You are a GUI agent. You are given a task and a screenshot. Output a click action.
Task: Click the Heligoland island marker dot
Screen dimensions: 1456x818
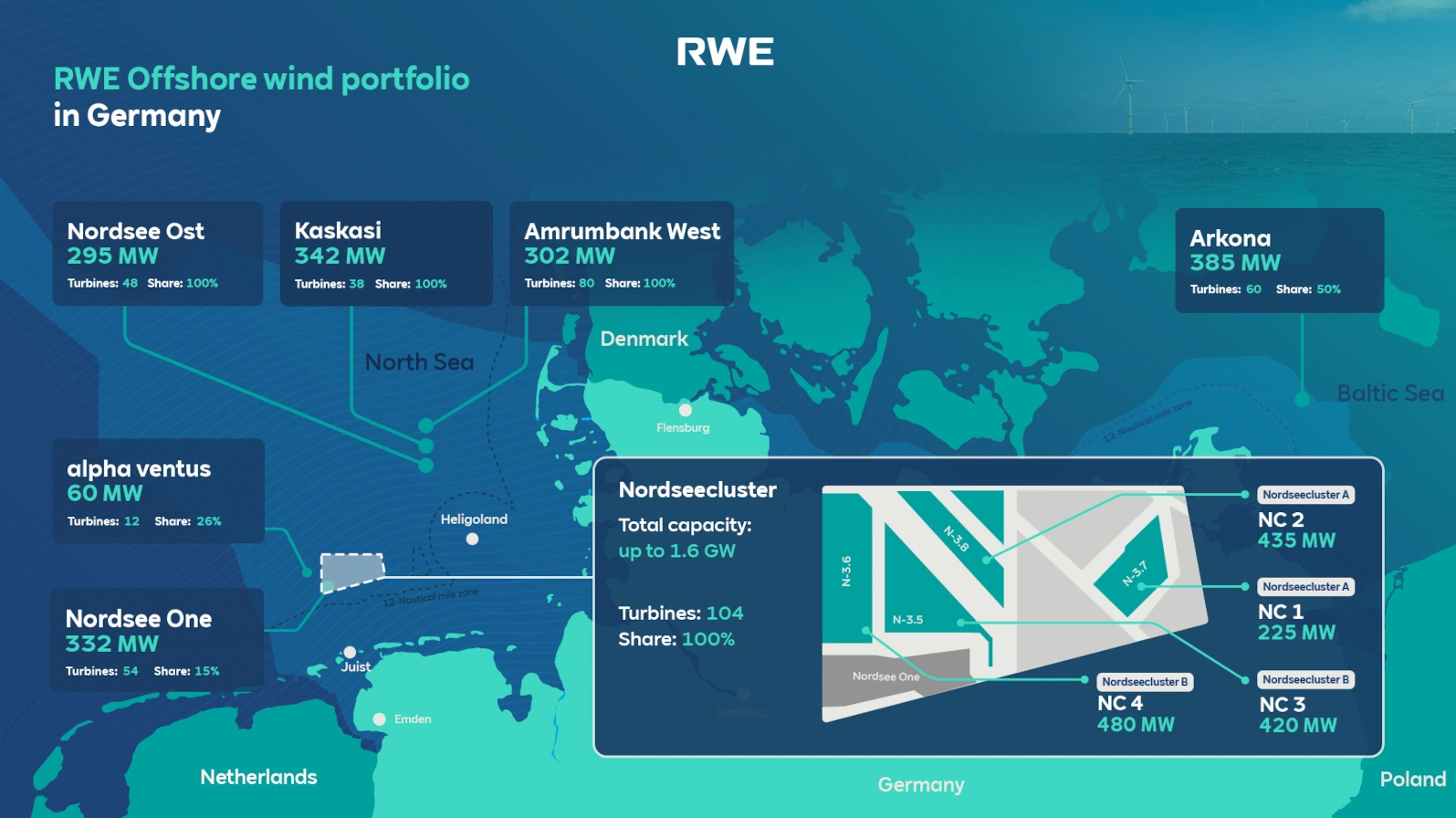click(x=472, y=539)
